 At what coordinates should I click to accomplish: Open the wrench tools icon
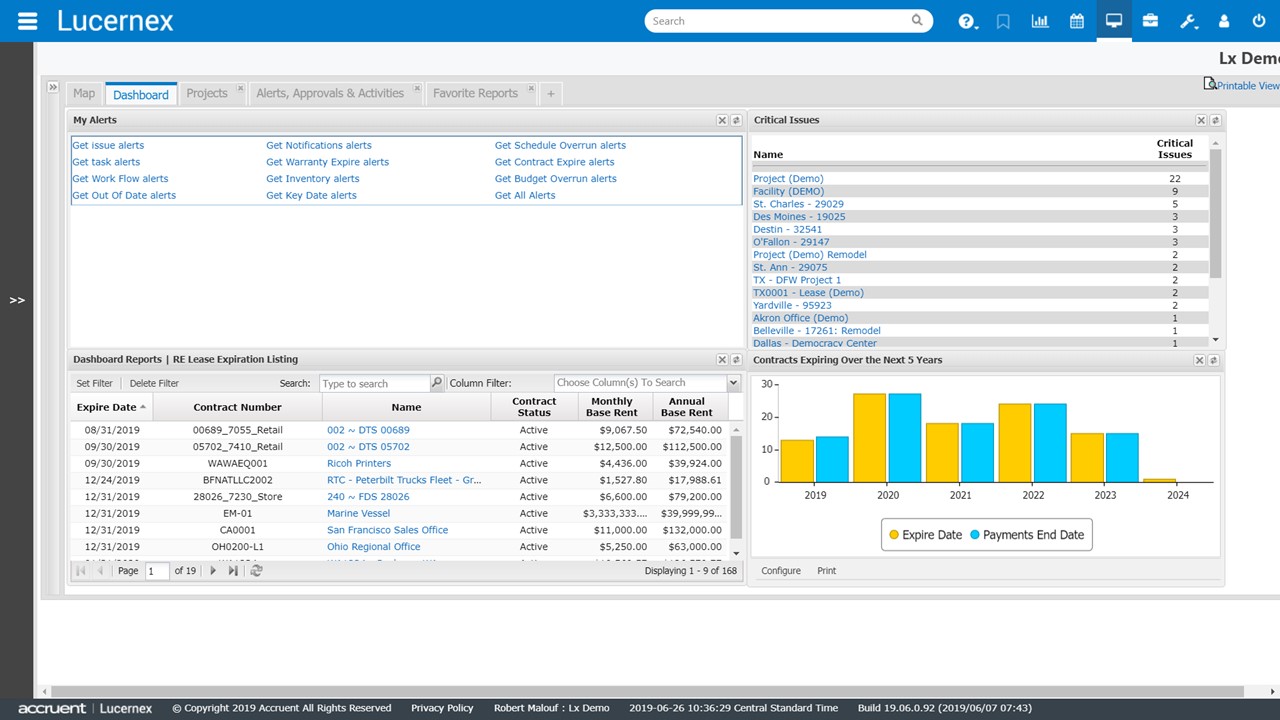pos(1188,21)
